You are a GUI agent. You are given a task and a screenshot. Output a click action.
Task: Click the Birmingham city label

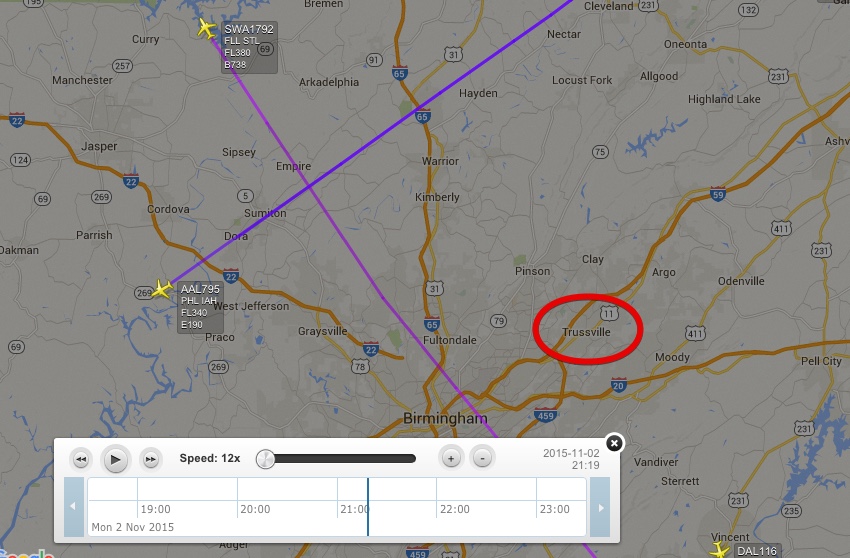pyautogui.click(x=445, y=418)
